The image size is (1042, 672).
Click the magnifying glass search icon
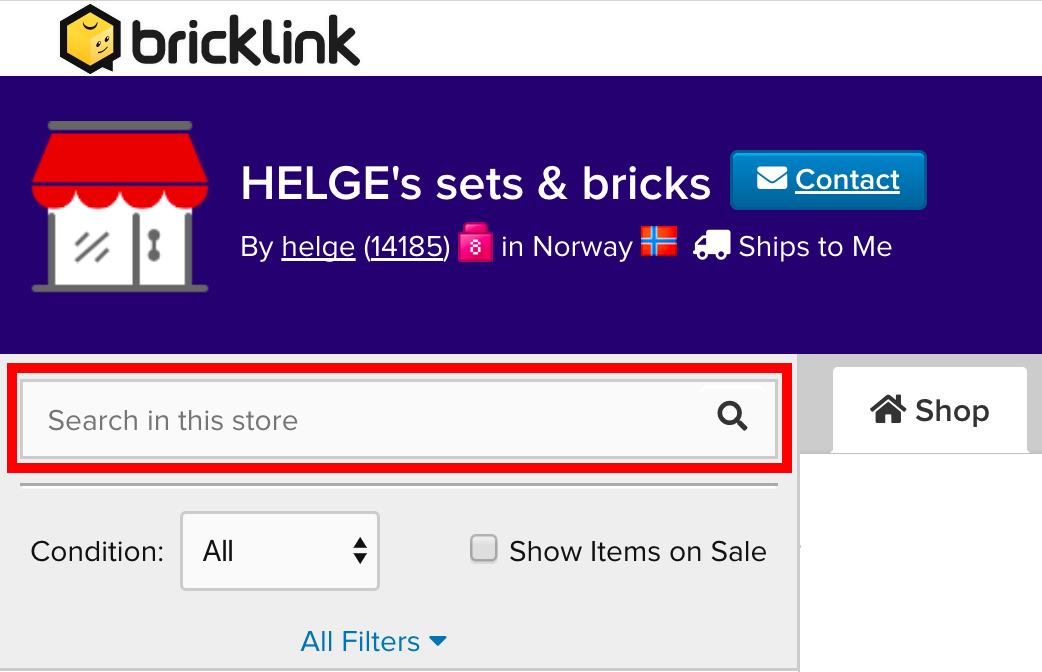click(x=732, y=417)
